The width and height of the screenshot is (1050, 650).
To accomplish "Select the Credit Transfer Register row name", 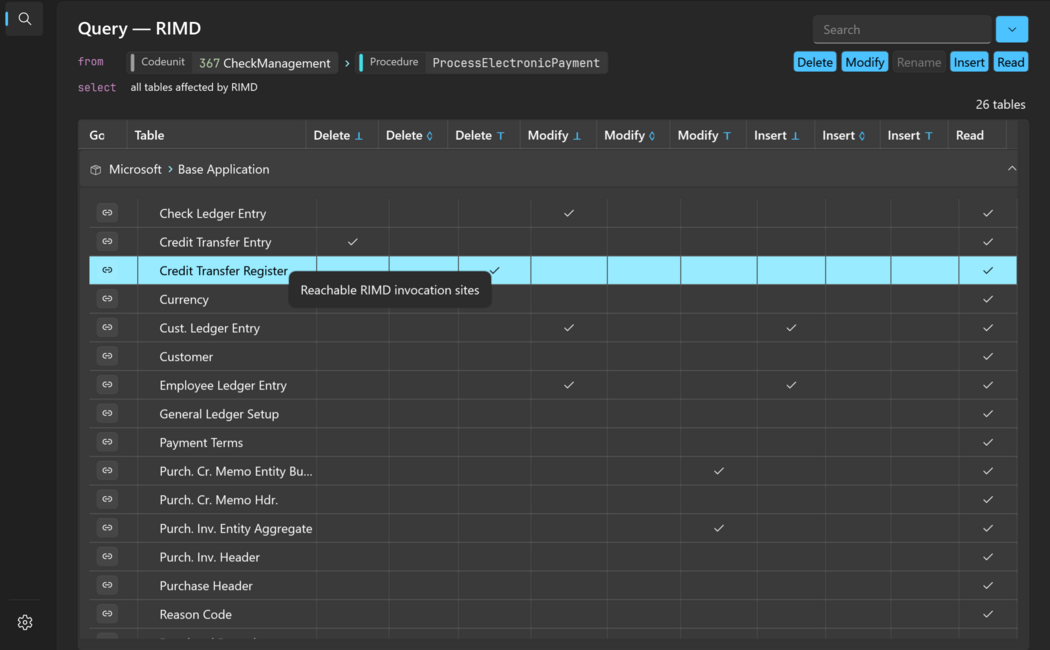I will (223, 271).
